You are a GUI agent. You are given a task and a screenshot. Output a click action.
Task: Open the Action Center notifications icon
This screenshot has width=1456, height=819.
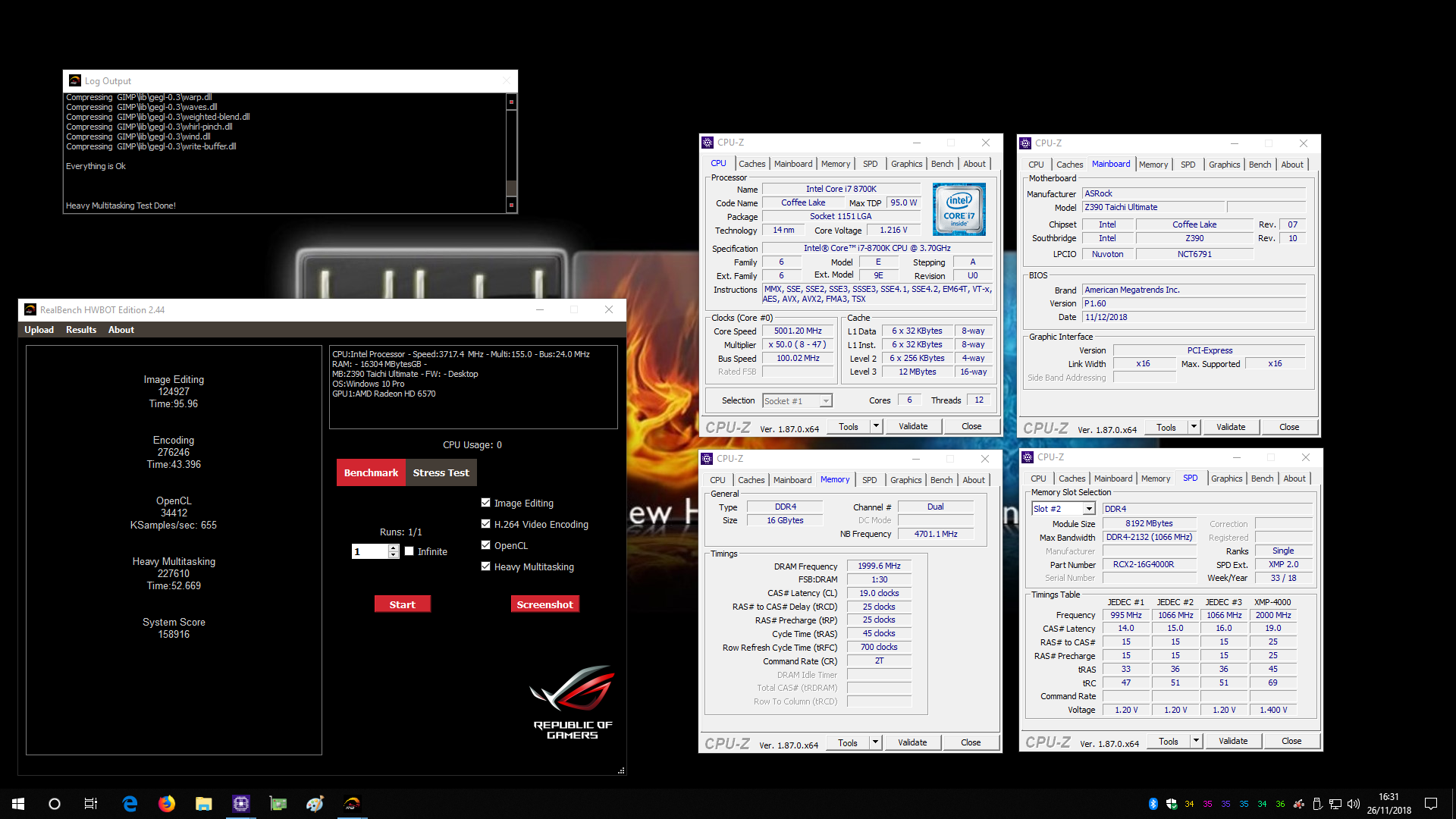coord(1431,804)
